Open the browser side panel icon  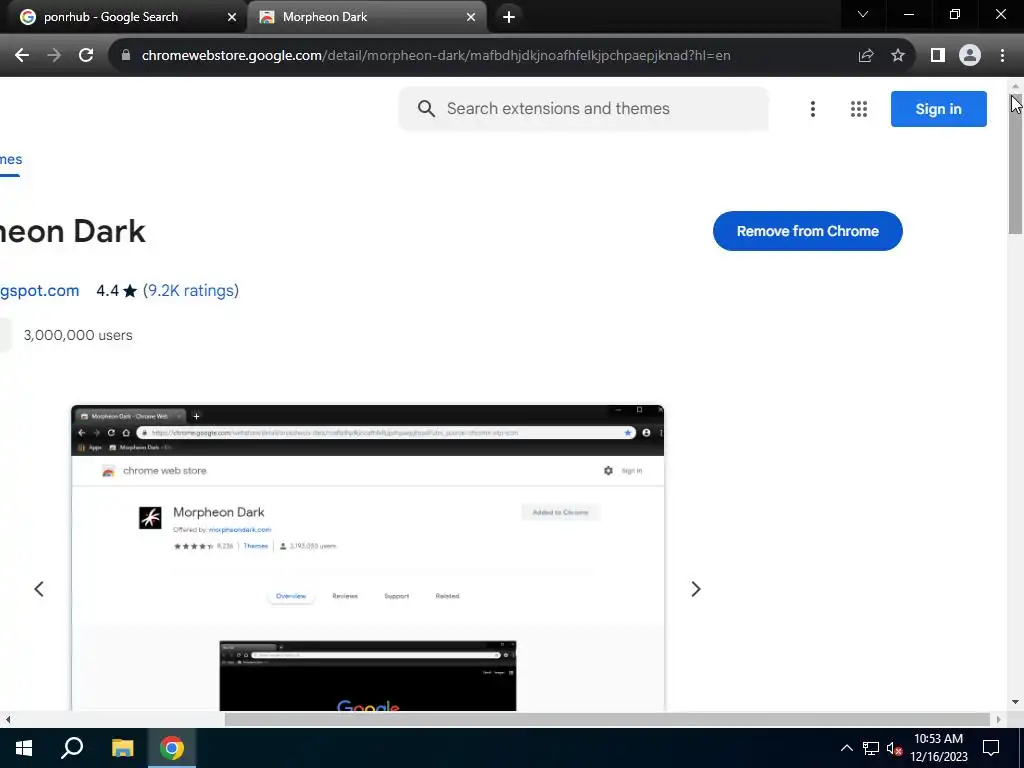coord(938,56)
